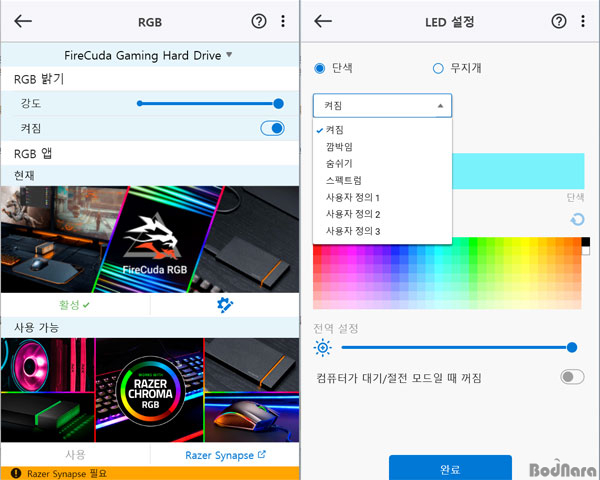Screen dimensions: 600x480
Task: Choose 스펙트럼 from the effect list
Action: point(345,181)
